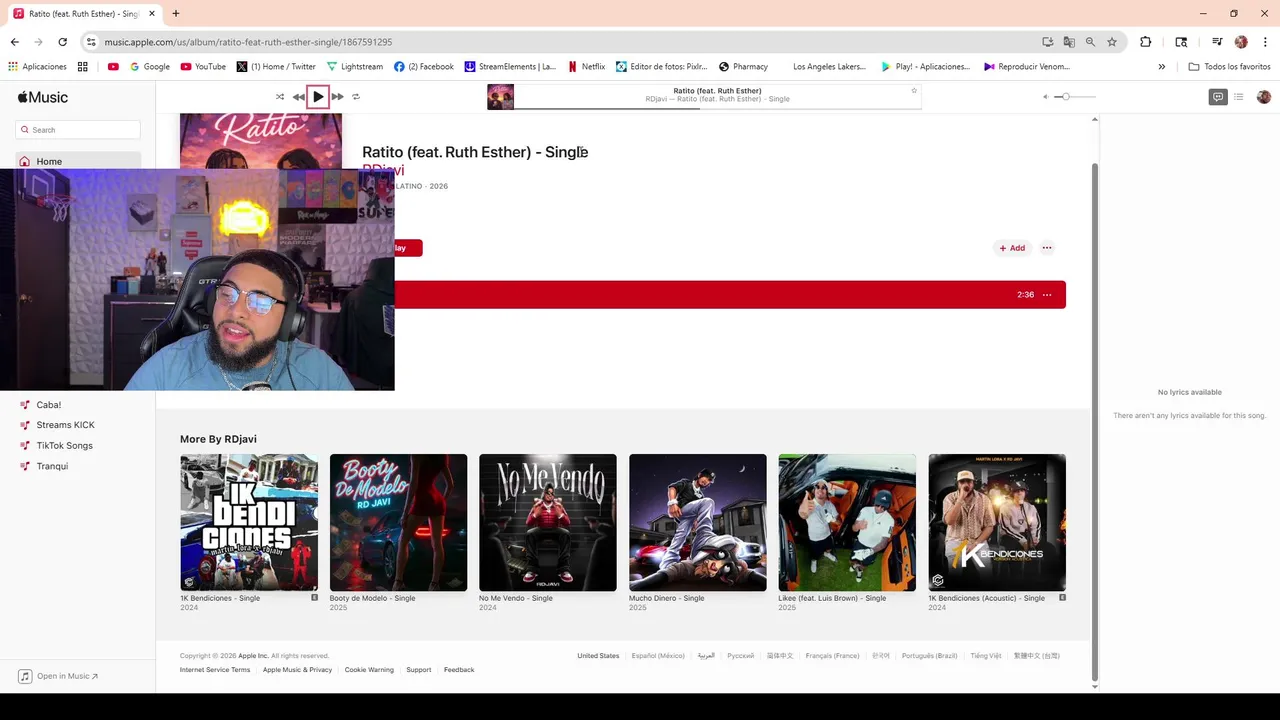The width and height of the screenshot is (1280, 720).
Task: Open a new Chrome tab
Action: (175, 14)
